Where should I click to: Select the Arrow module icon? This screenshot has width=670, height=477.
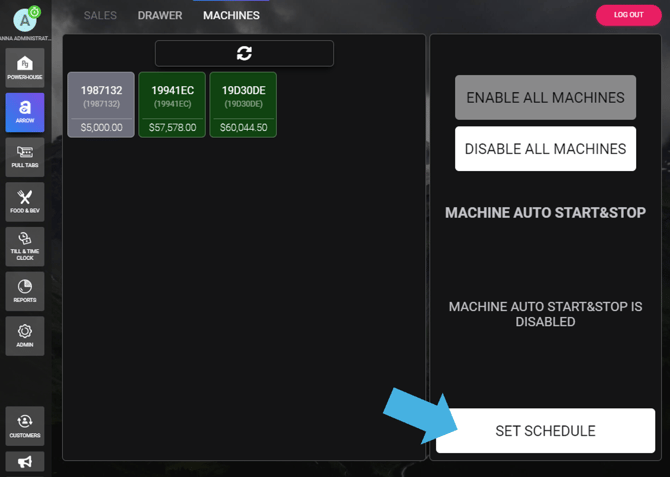[25, 112]
